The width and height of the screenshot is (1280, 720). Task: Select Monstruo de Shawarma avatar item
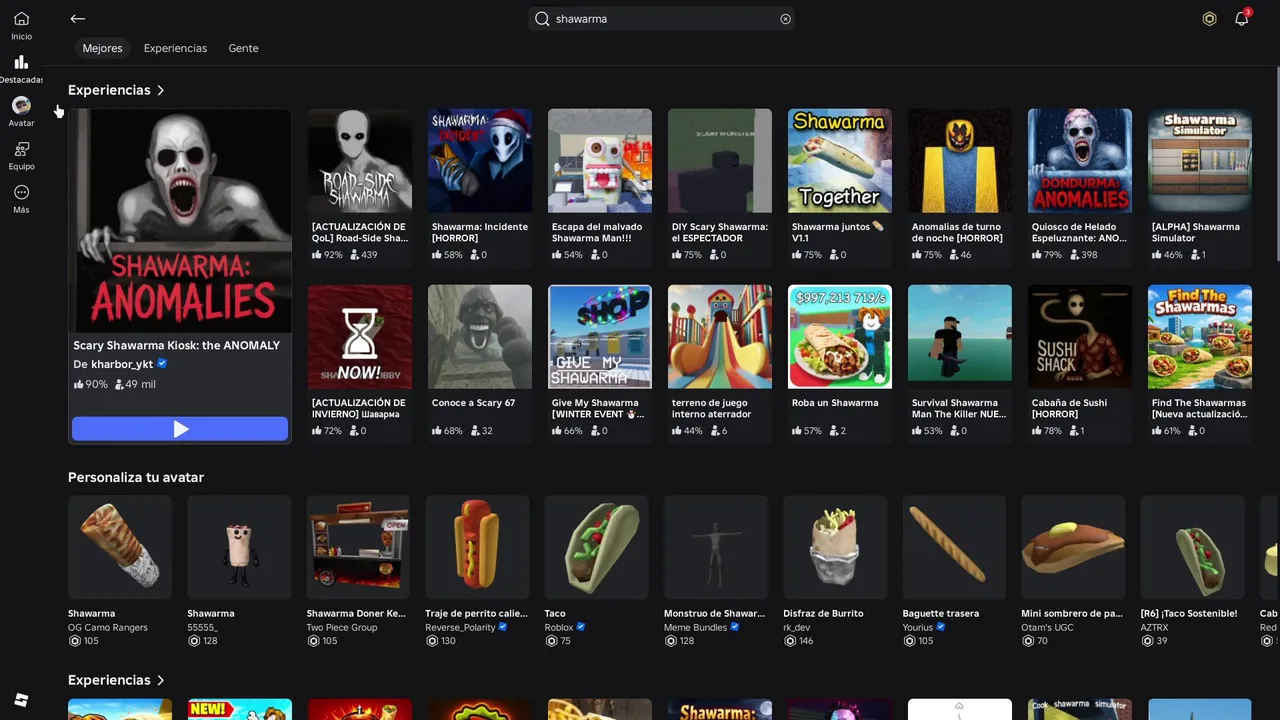tap(716, 547)
